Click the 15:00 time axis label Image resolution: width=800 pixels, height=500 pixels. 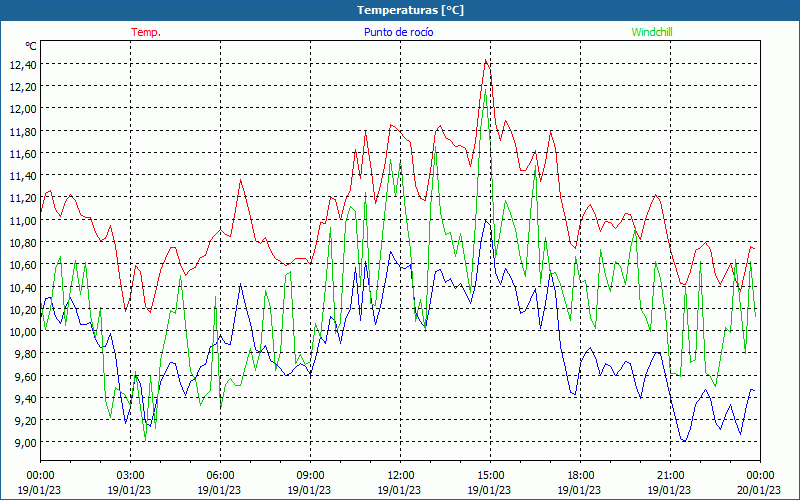(490, 476)
